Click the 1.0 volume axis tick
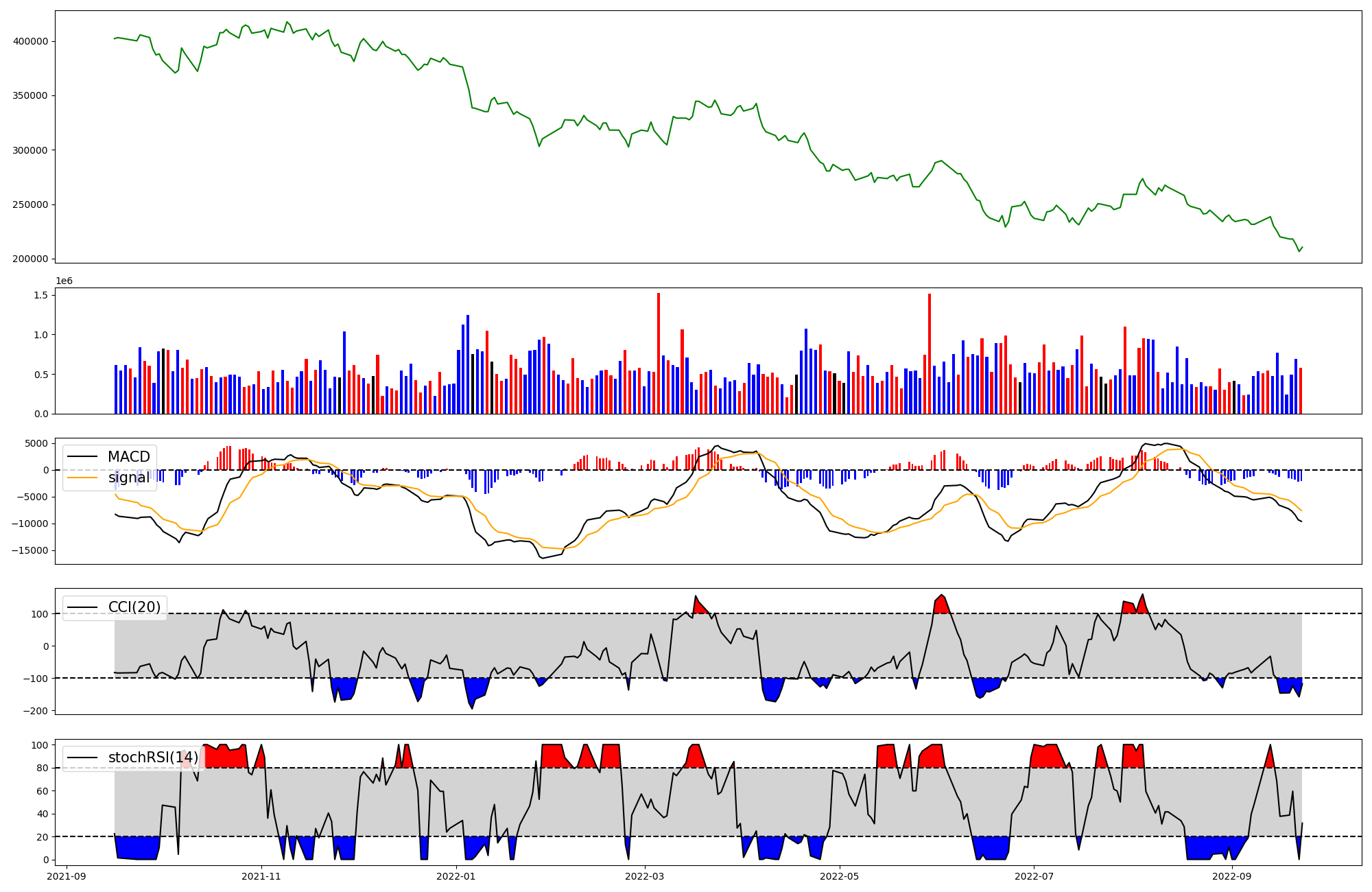This screenshot has width=1372, height=892. tap(40, 335)
